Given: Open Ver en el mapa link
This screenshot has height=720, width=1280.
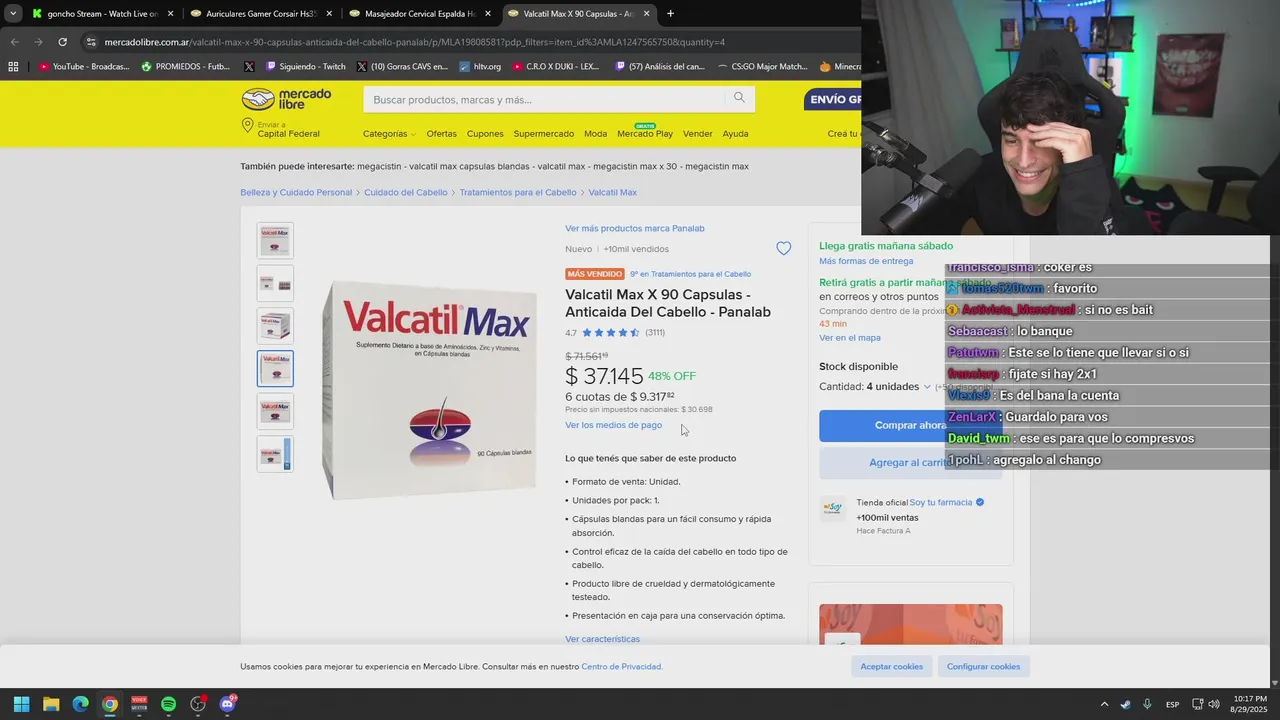Looking at the screenshot, I should point(850,338).
